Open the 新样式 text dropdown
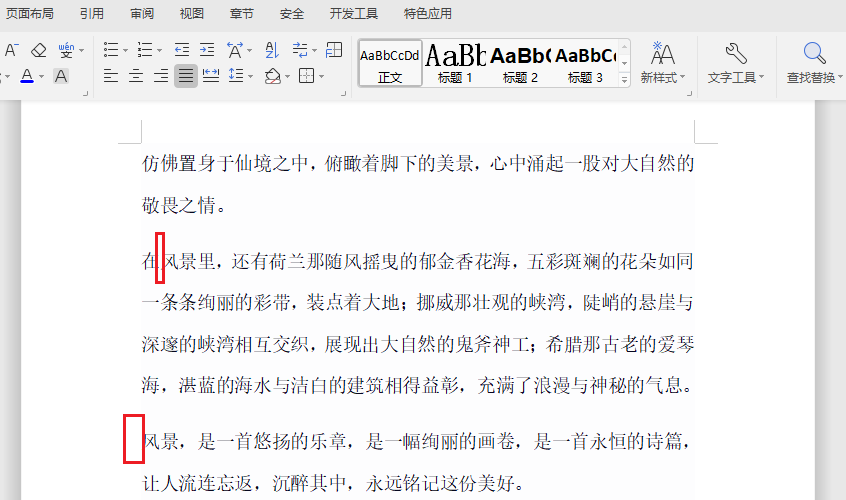 [x=663, y=78]
